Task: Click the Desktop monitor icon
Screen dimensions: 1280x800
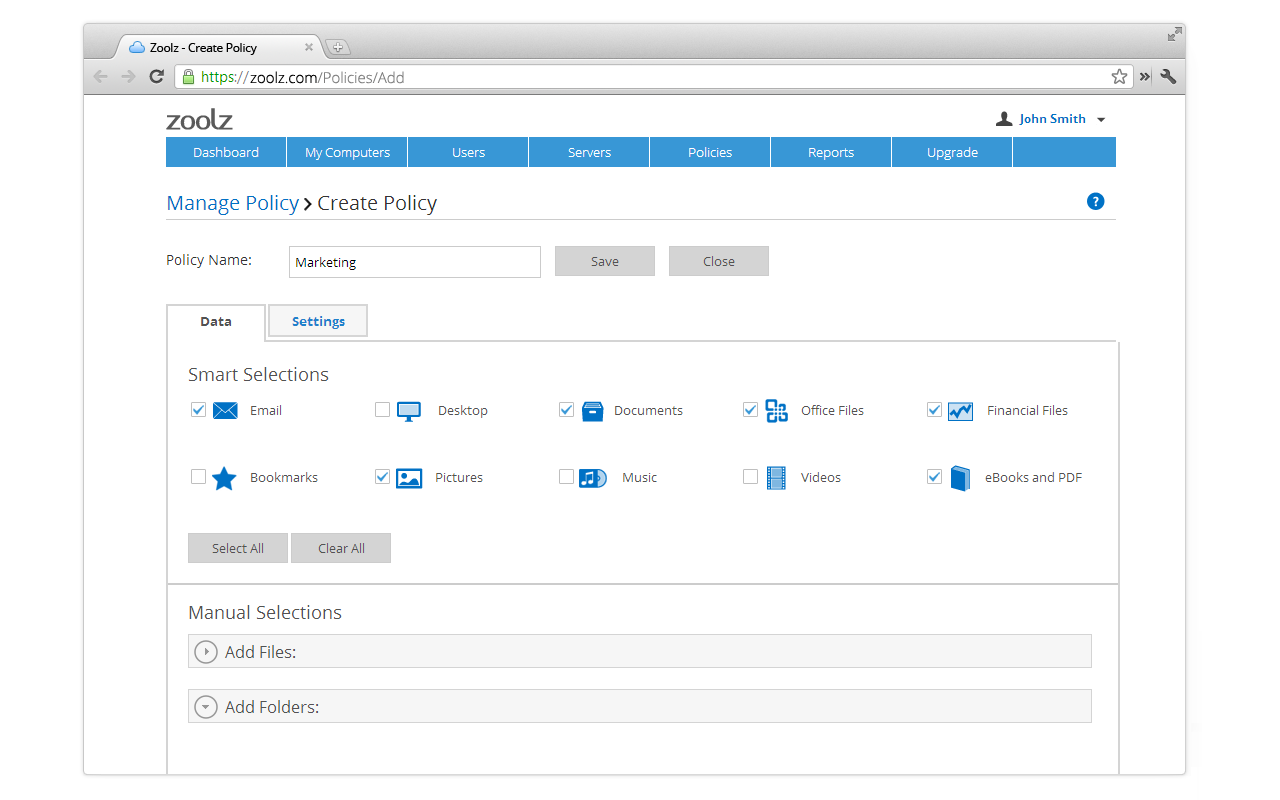Action: (409, 411)
